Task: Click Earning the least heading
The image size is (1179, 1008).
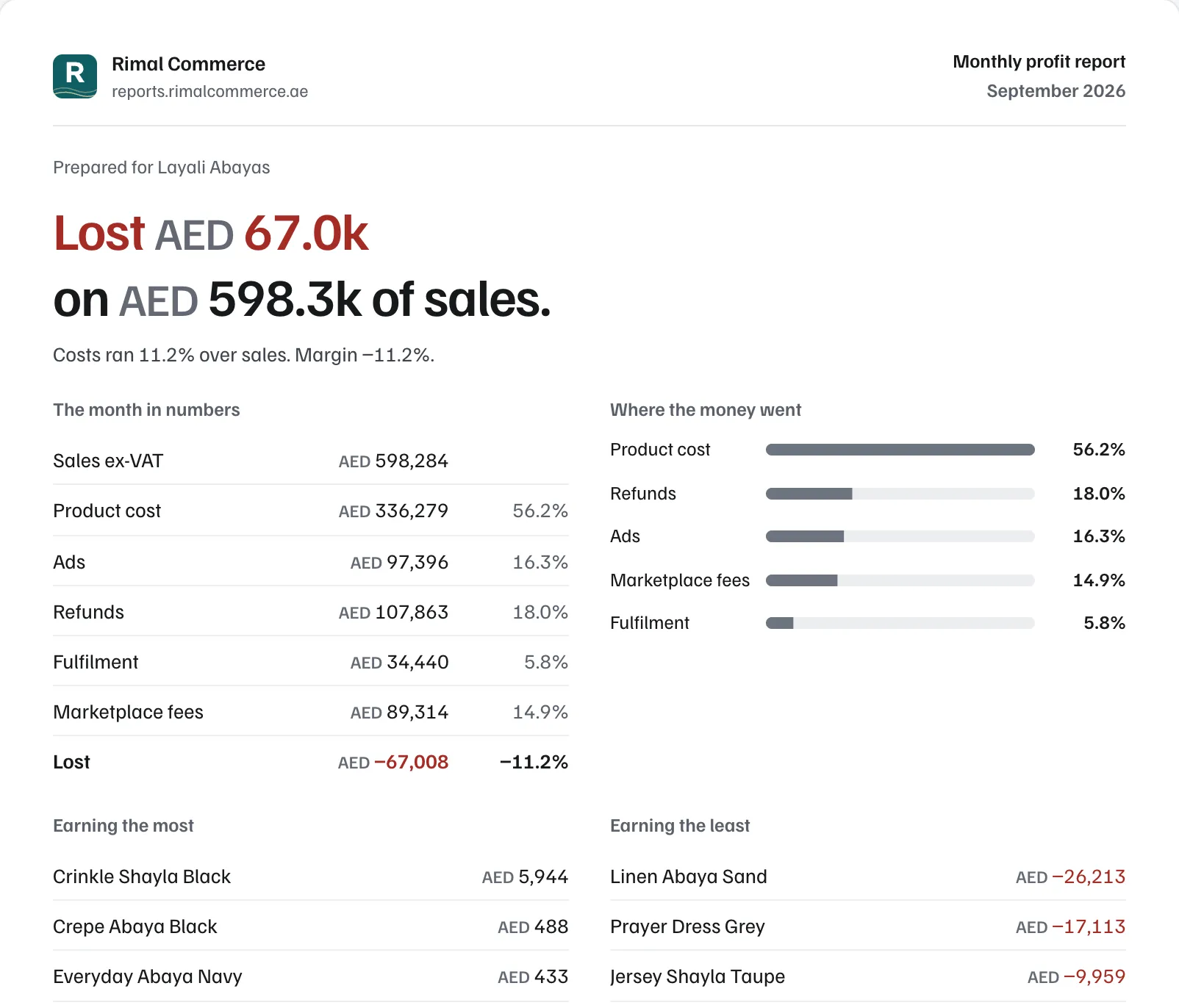Action: [680, 826]
